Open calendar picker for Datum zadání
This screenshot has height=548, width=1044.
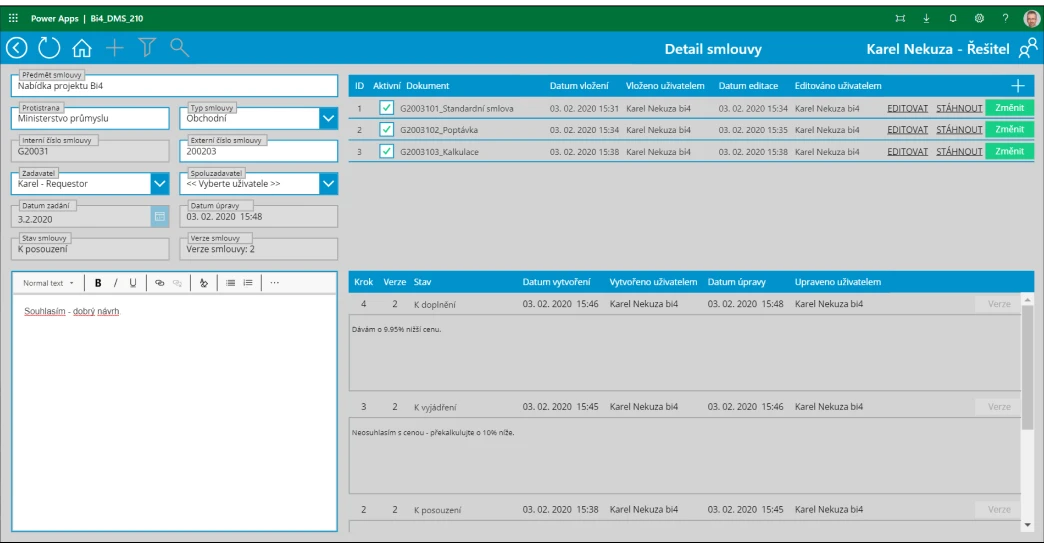coord(159,216)
